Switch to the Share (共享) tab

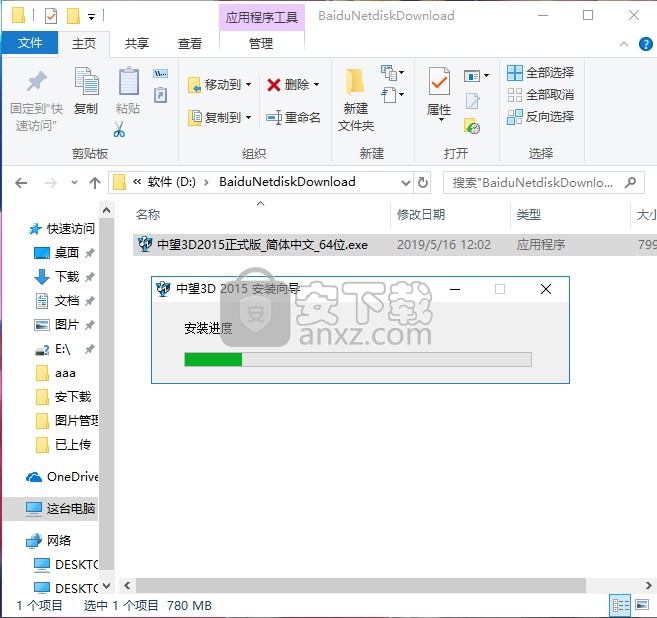tap(137, 44)
